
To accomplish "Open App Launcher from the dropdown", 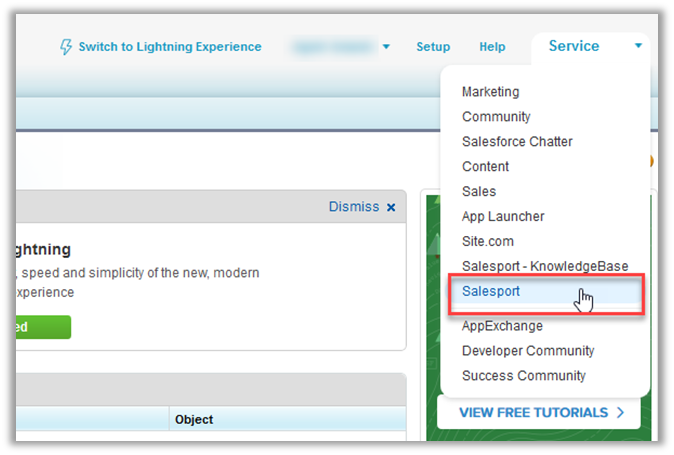I will 503,217.
